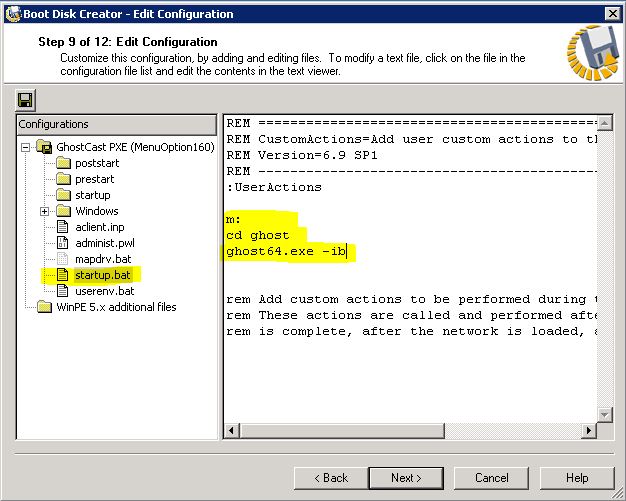Open userenv.bat from the file list
Image resolution: width=626 pixels, height=501 pixels.
click(x=105, y=291)
